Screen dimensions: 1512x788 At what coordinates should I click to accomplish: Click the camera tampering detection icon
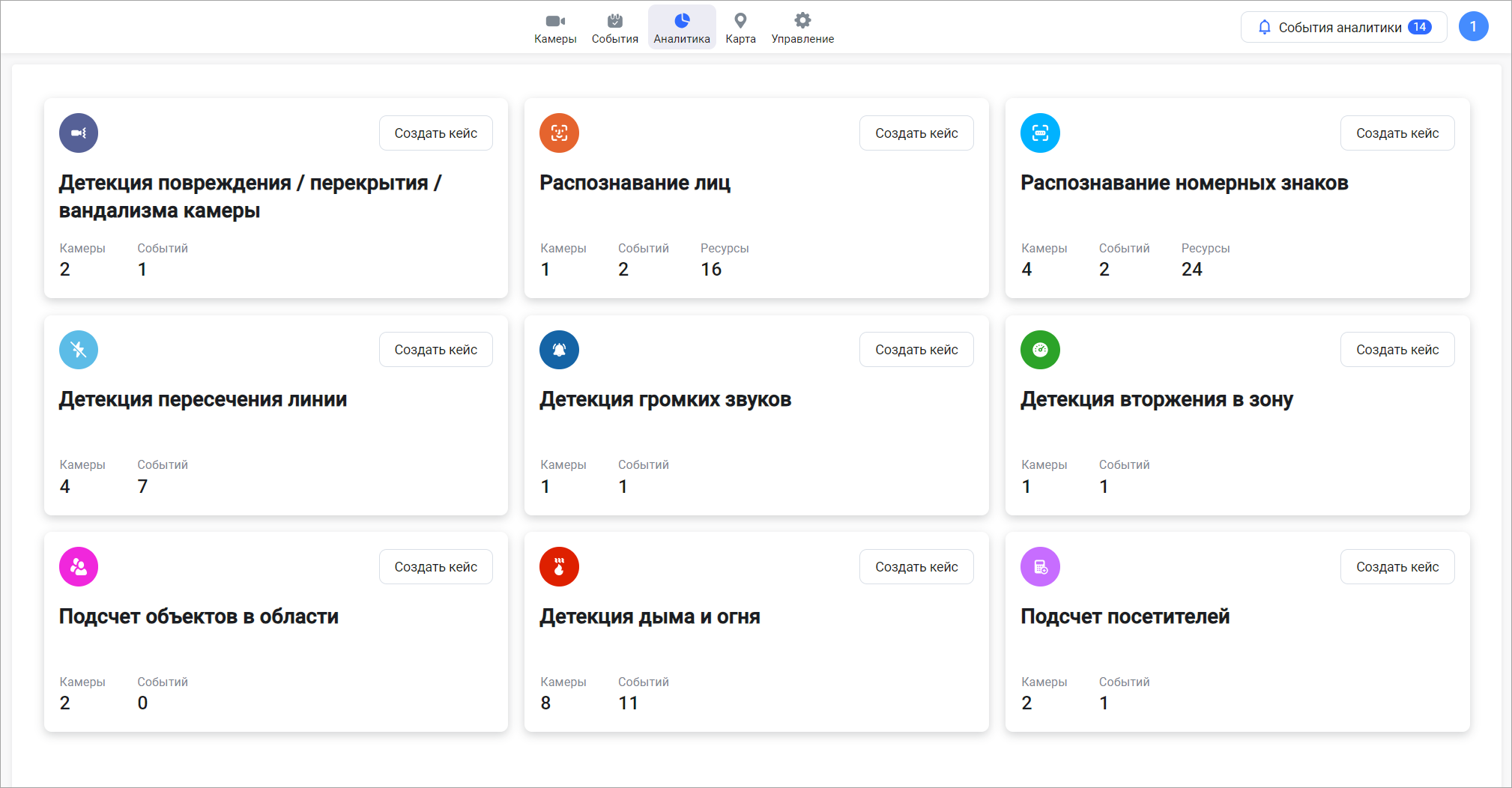(x=79, y=133)
